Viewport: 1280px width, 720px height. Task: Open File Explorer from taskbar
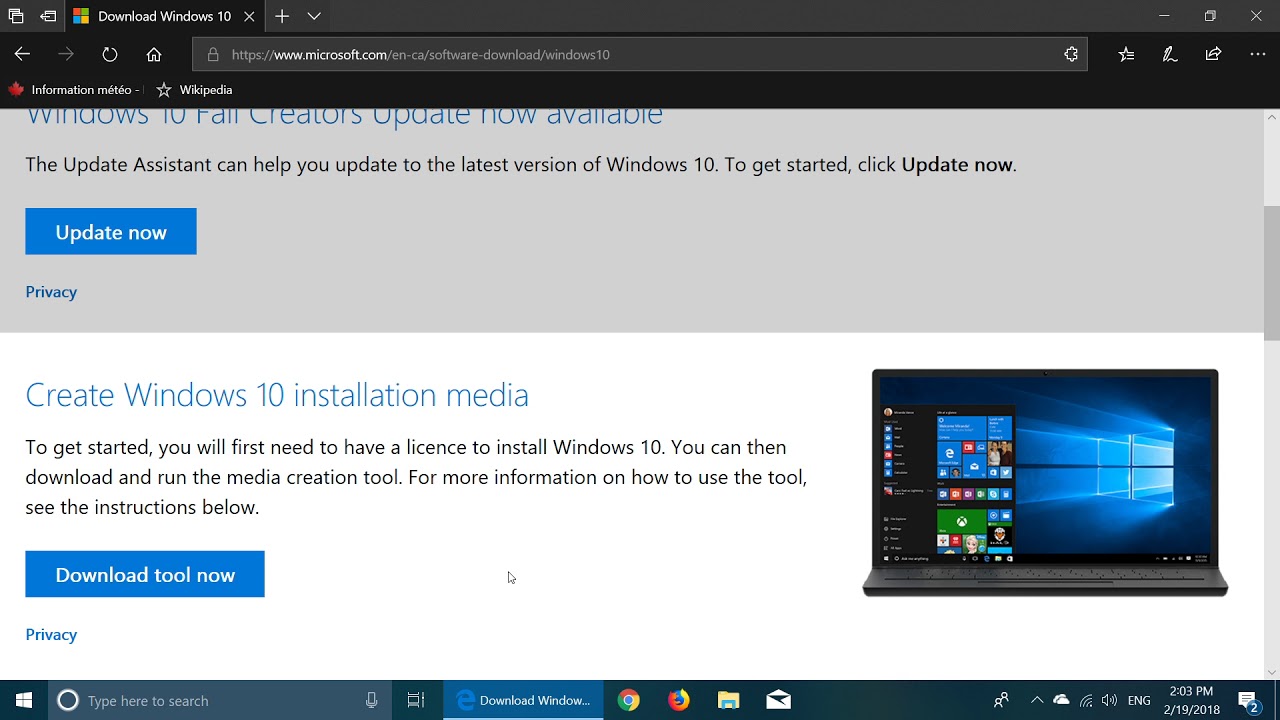pos(728,700)
